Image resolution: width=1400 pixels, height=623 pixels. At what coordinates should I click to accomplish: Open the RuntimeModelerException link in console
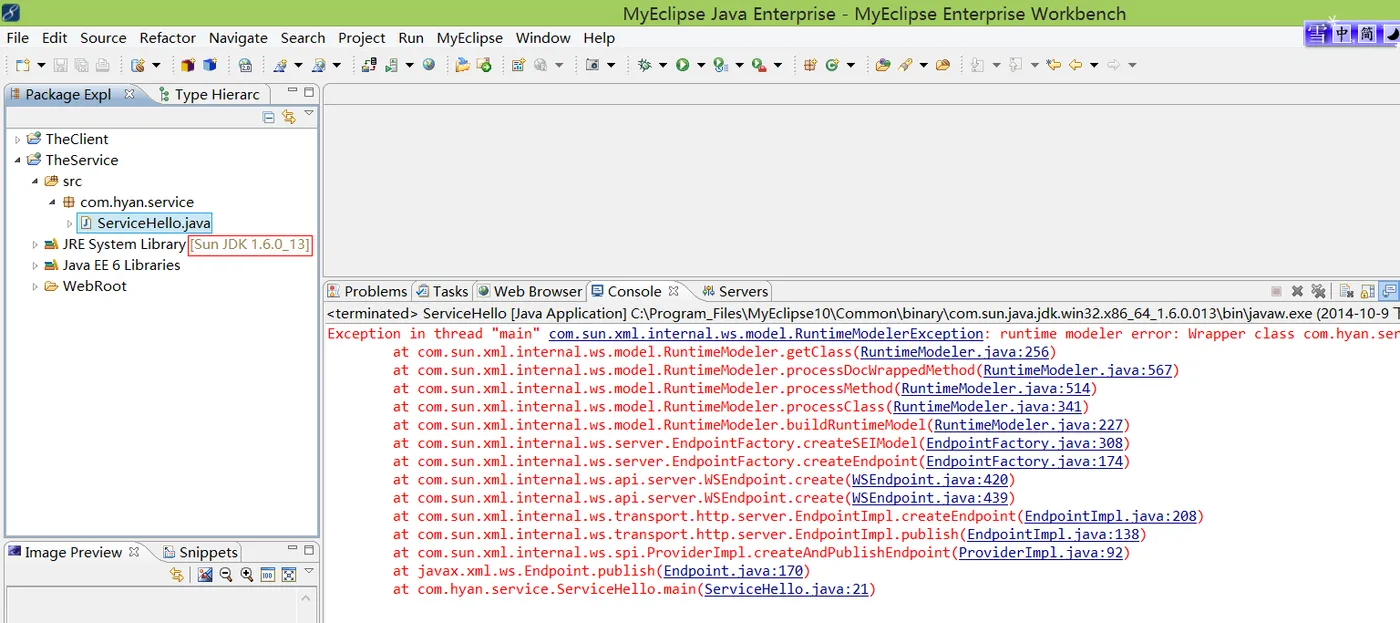tap(766, 334)
